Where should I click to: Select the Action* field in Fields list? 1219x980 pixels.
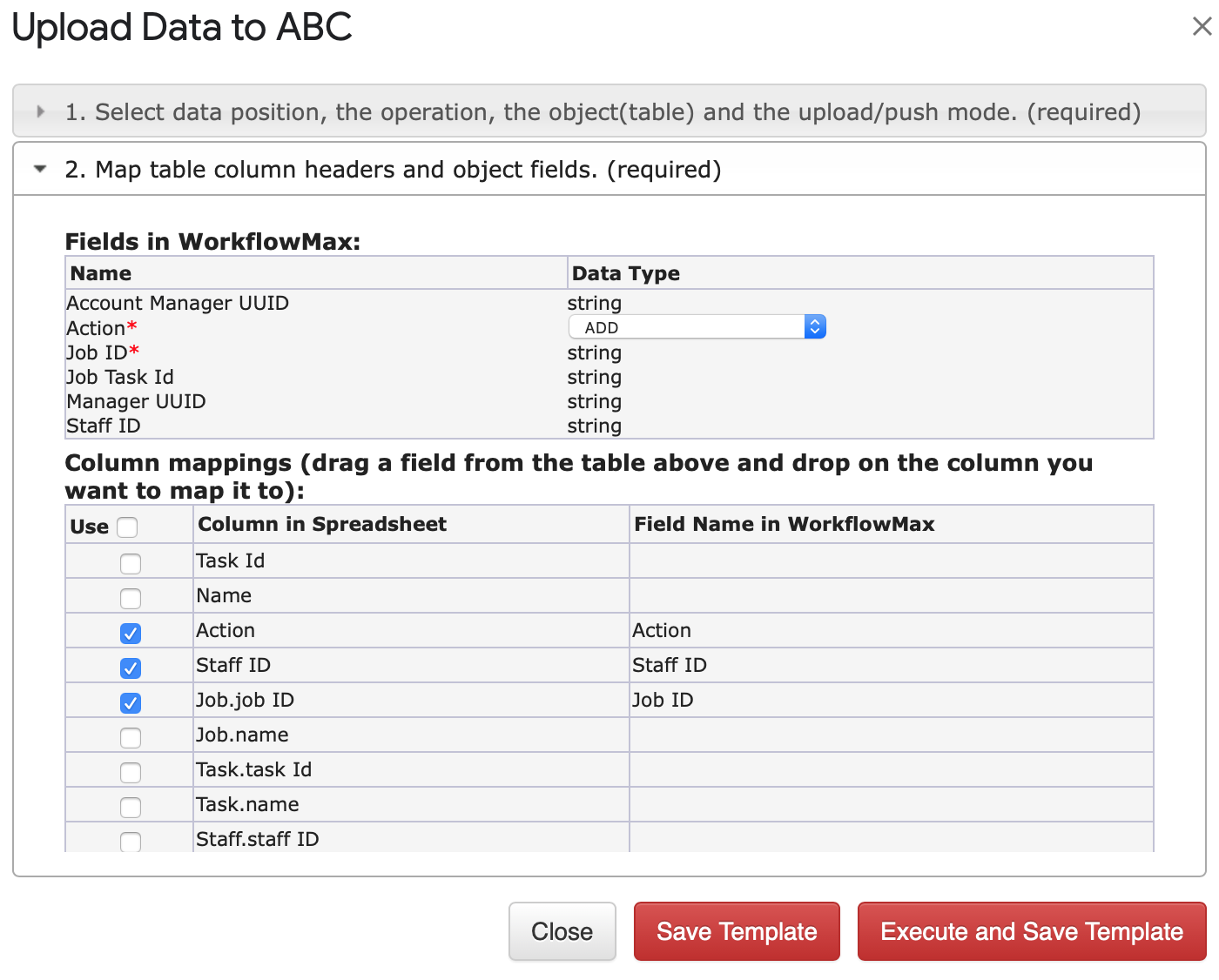(x=102, y=328)
